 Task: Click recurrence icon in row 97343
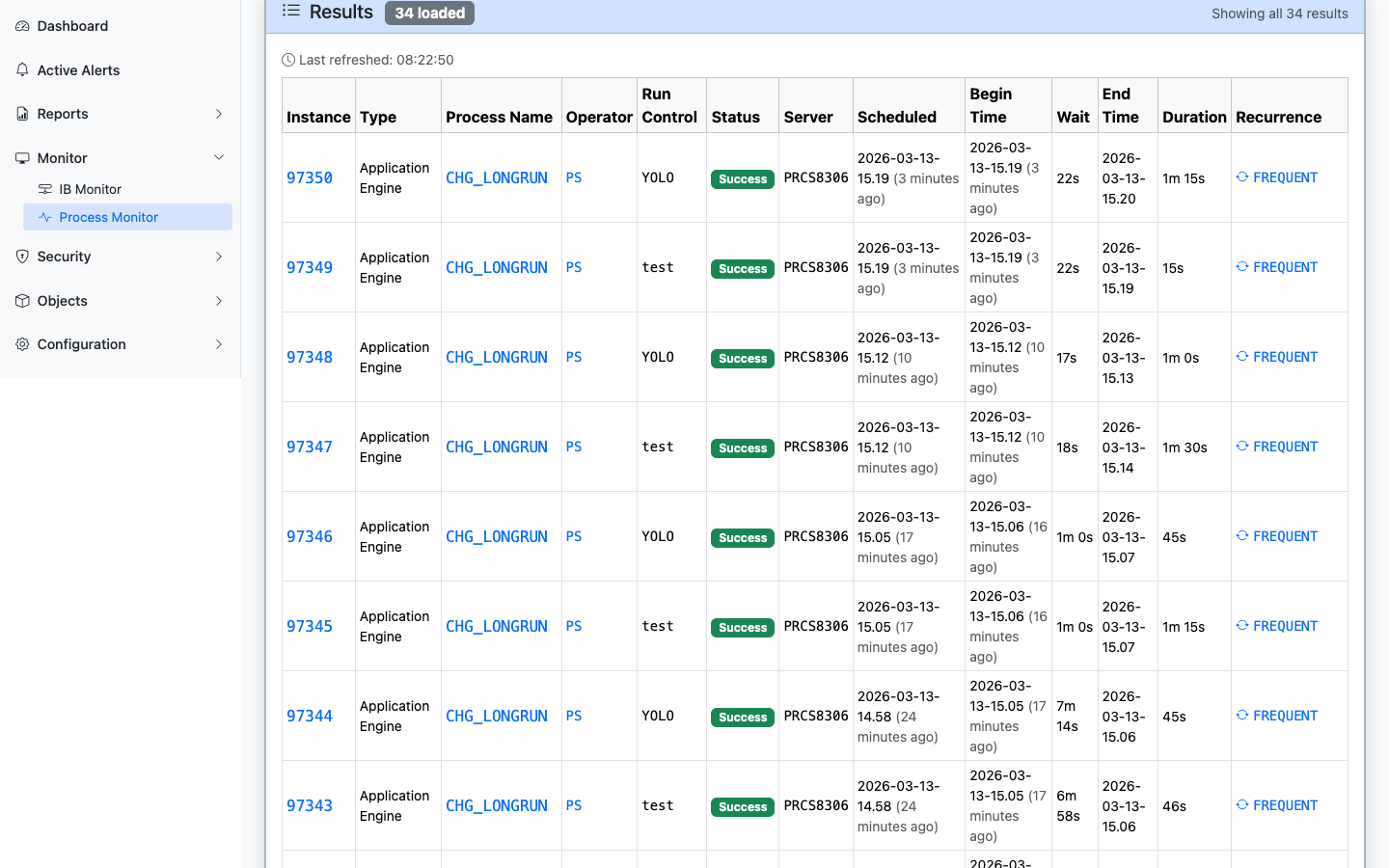pos(1242,805)
